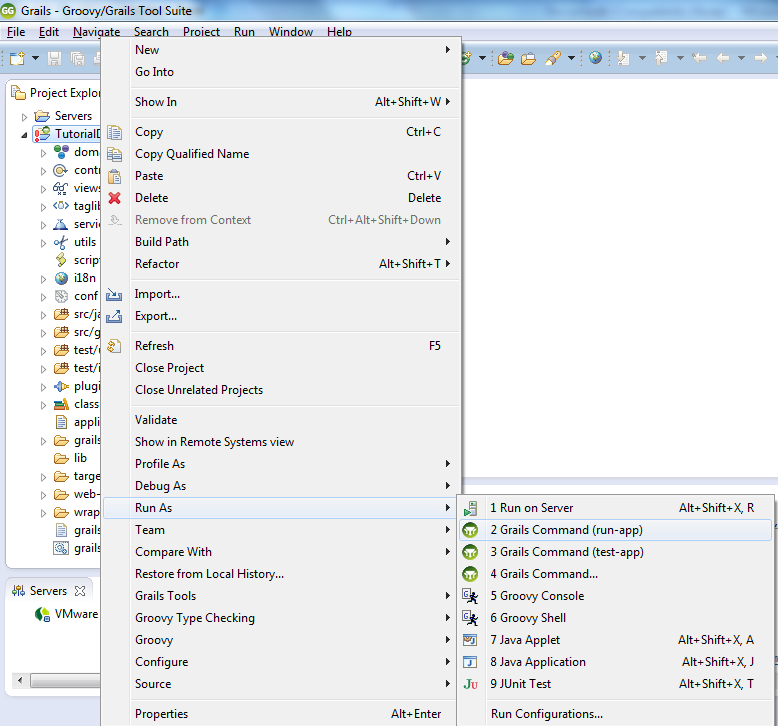
Task: Click the Import icon in context menu
Action: (114, 294)
